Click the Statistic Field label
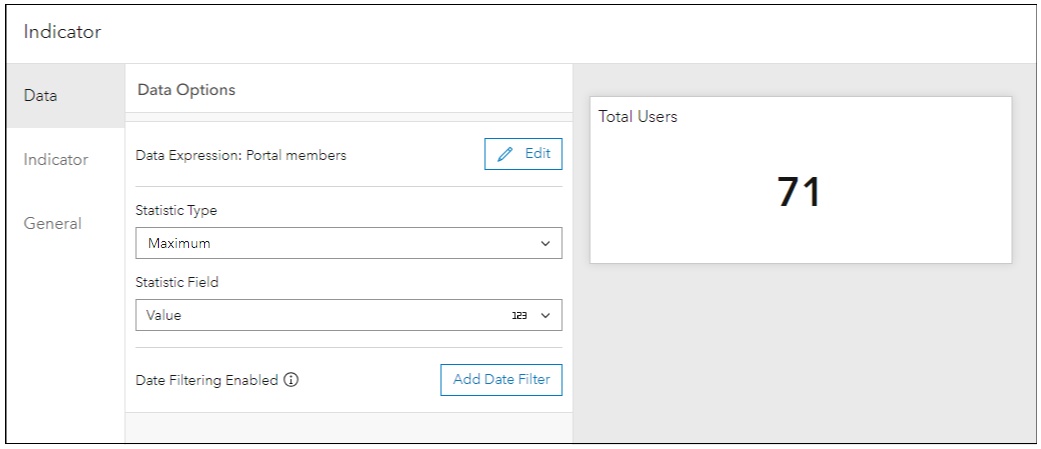The width and height of the screenshot is (1041, 449). pyautogui.click(x=177, y=283)
